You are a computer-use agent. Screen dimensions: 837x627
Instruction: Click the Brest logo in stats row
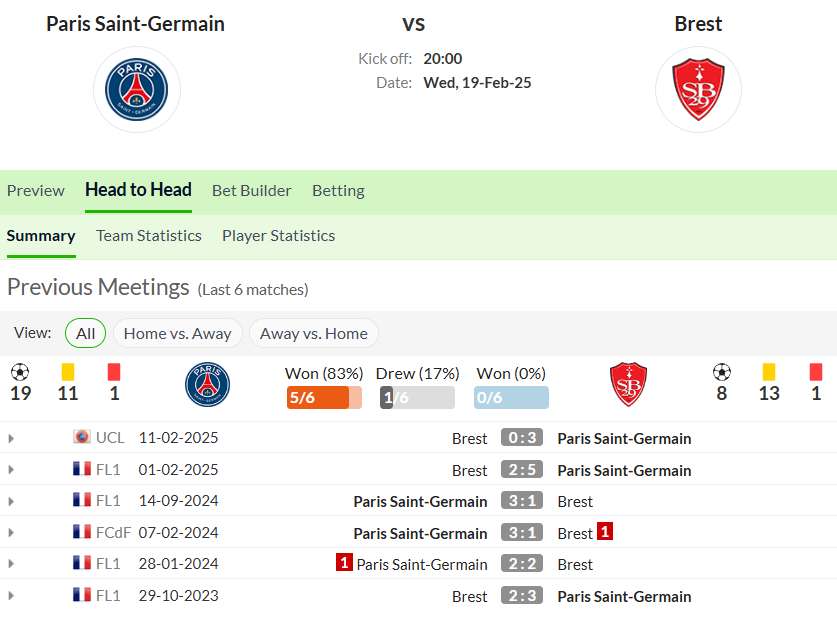click(628, 384)
